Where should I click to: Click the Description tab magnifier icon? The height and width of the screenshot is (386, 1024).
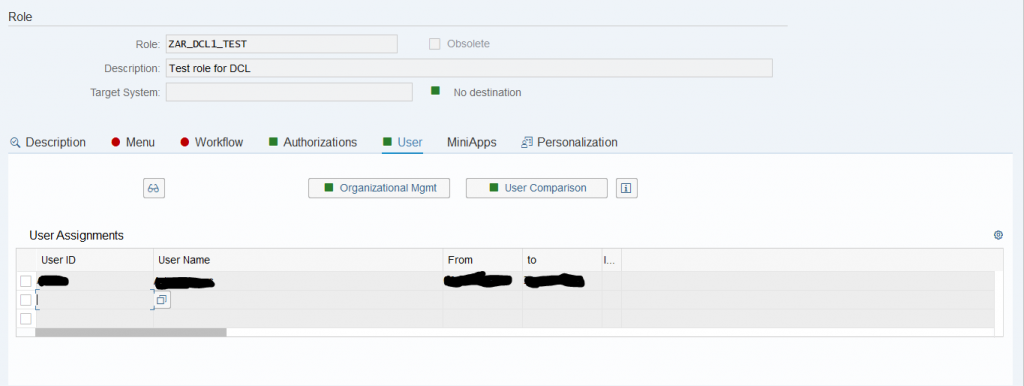point(16,142)
